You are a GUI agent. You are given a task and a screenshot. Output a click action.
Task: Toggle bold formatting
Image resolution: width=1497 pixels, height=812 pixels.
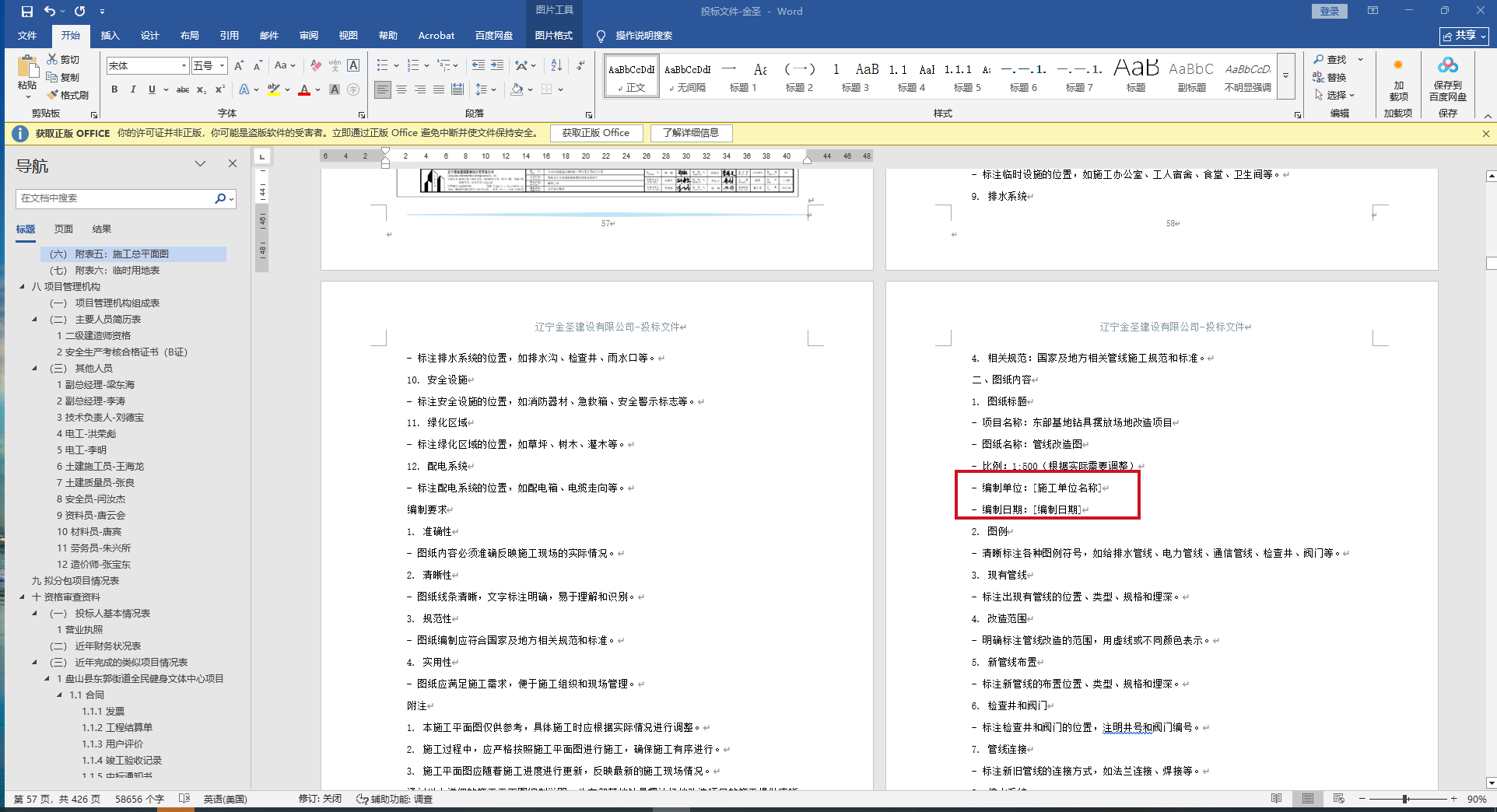click(x=114, y=89)
